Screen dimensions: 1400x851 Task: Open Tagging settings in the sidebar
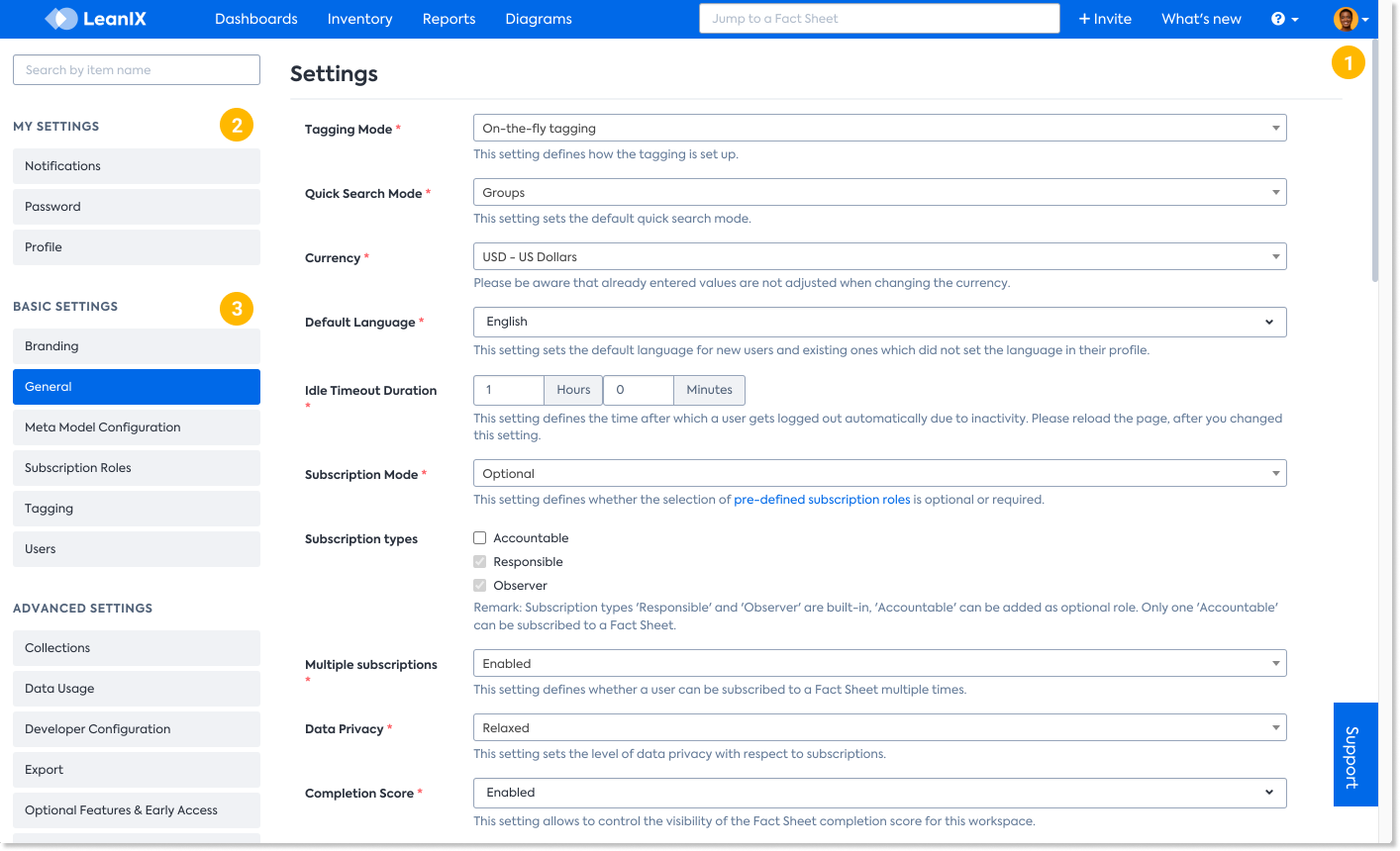[137, 509]
